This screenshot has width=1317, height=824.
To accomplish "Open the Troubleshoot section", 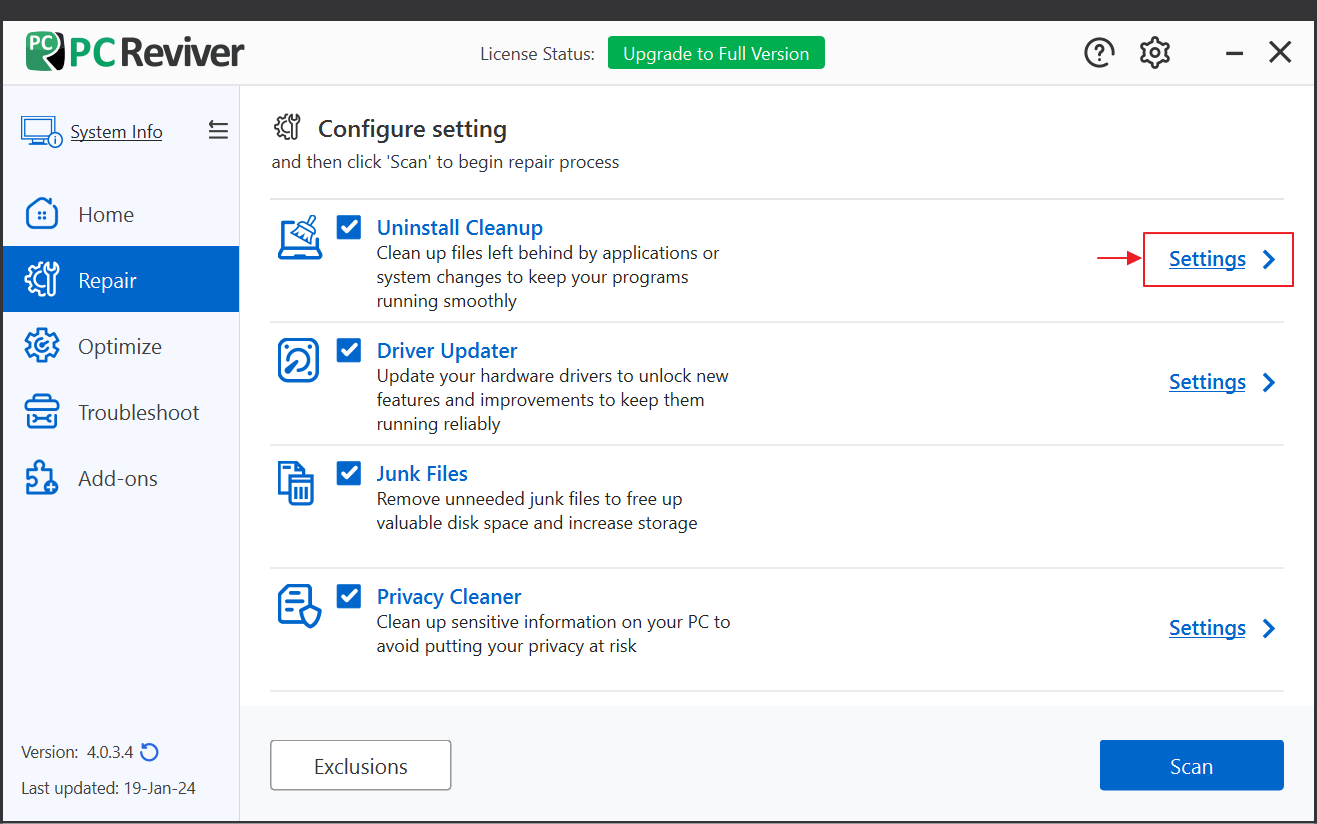I will (121, 412).
